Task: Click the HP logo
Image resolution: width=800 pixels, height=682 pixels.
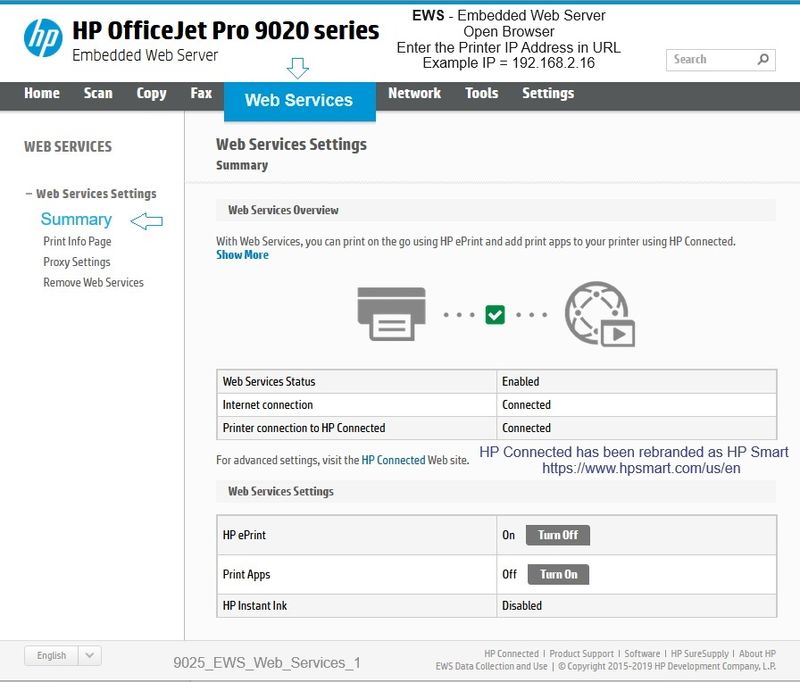Action: (x=44, y=33)
